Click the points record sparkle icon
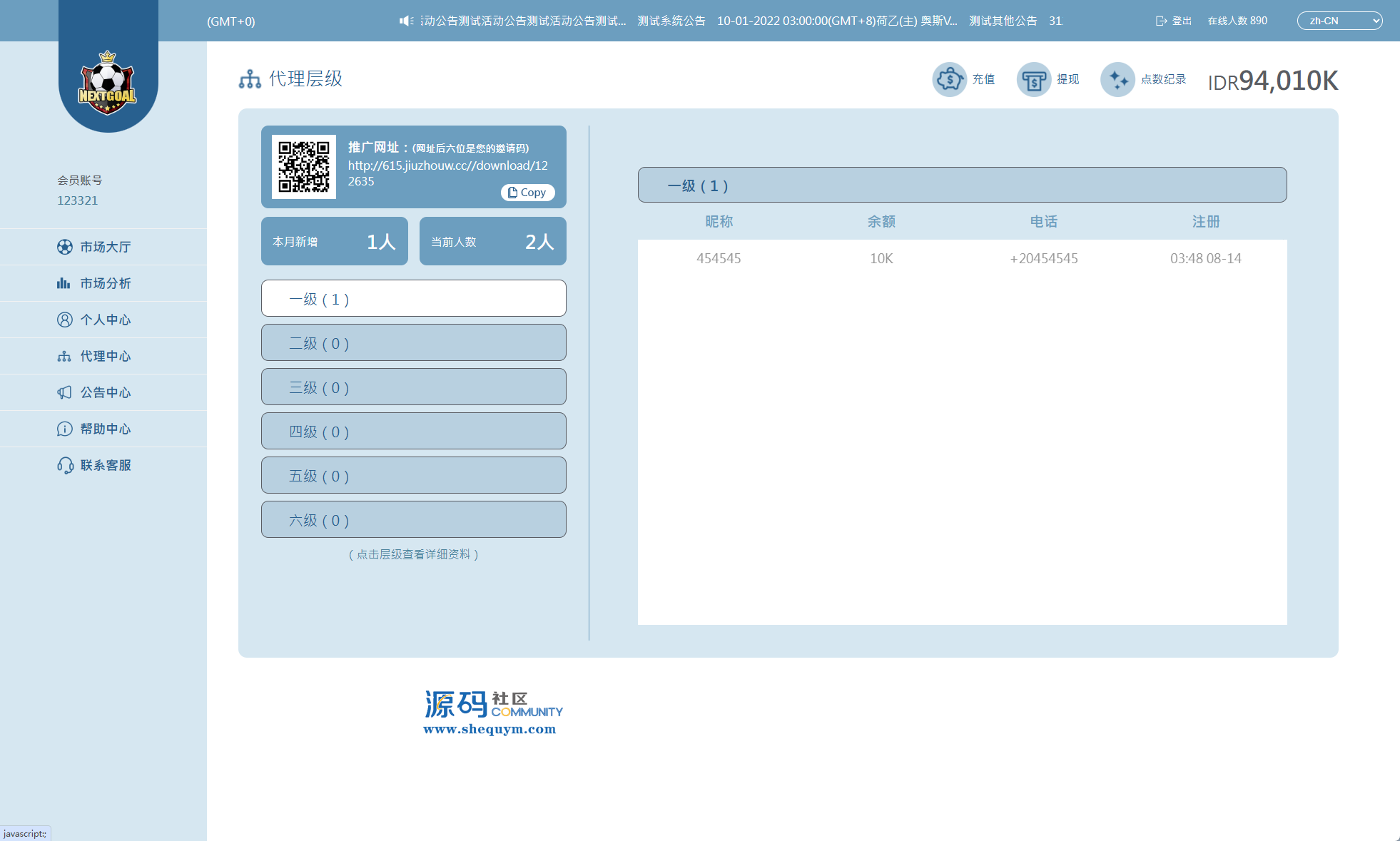This screenshot has width=1400, height=841. (1117, 79)
